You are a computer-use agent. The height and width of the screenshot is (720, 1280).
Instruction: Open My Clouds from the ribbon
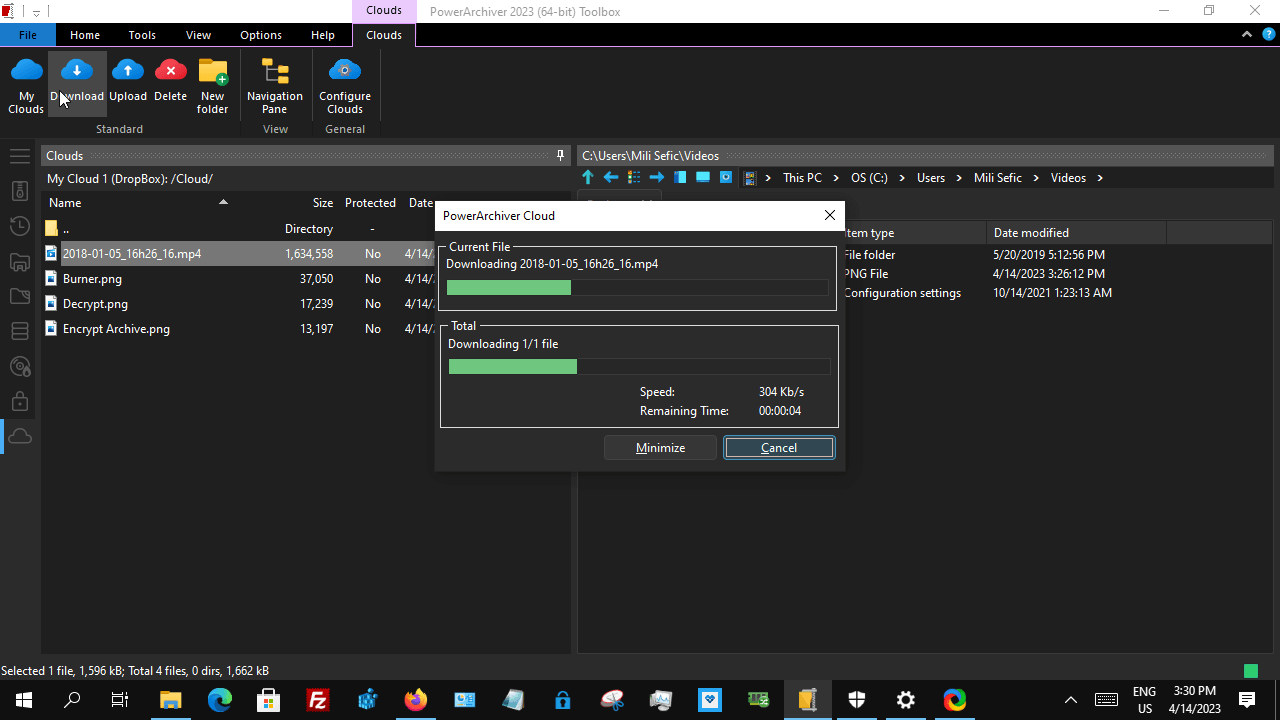[x=26, y=84]
